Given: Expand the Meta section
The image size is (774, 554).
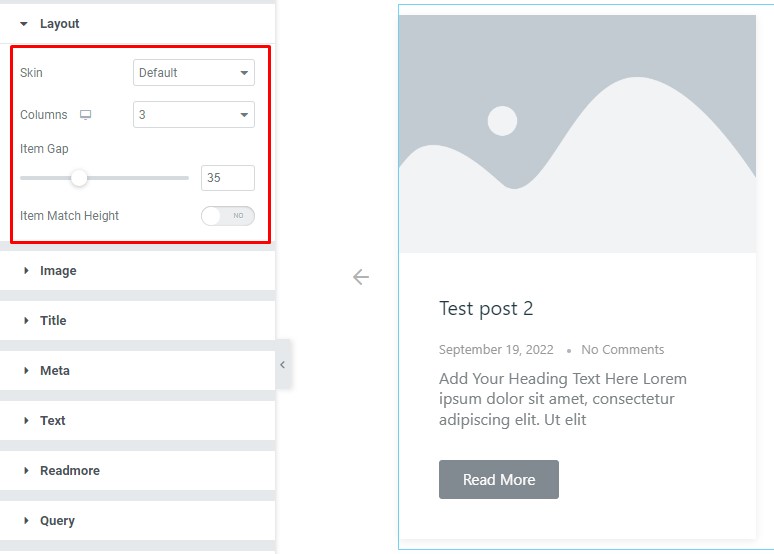Looking at the screenshot, I should 137,370.
